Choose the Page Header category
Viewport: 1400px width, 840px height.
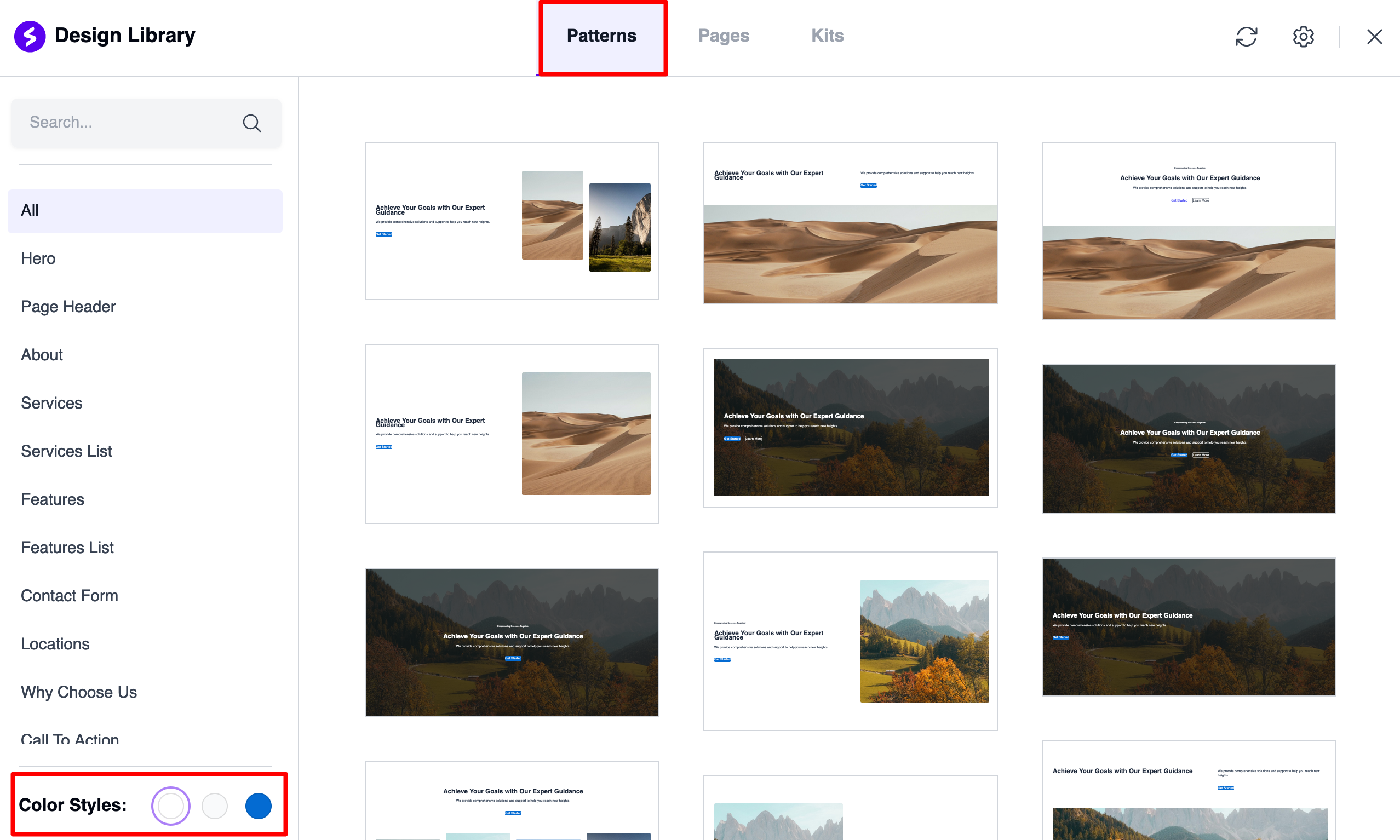pos(68,307)
